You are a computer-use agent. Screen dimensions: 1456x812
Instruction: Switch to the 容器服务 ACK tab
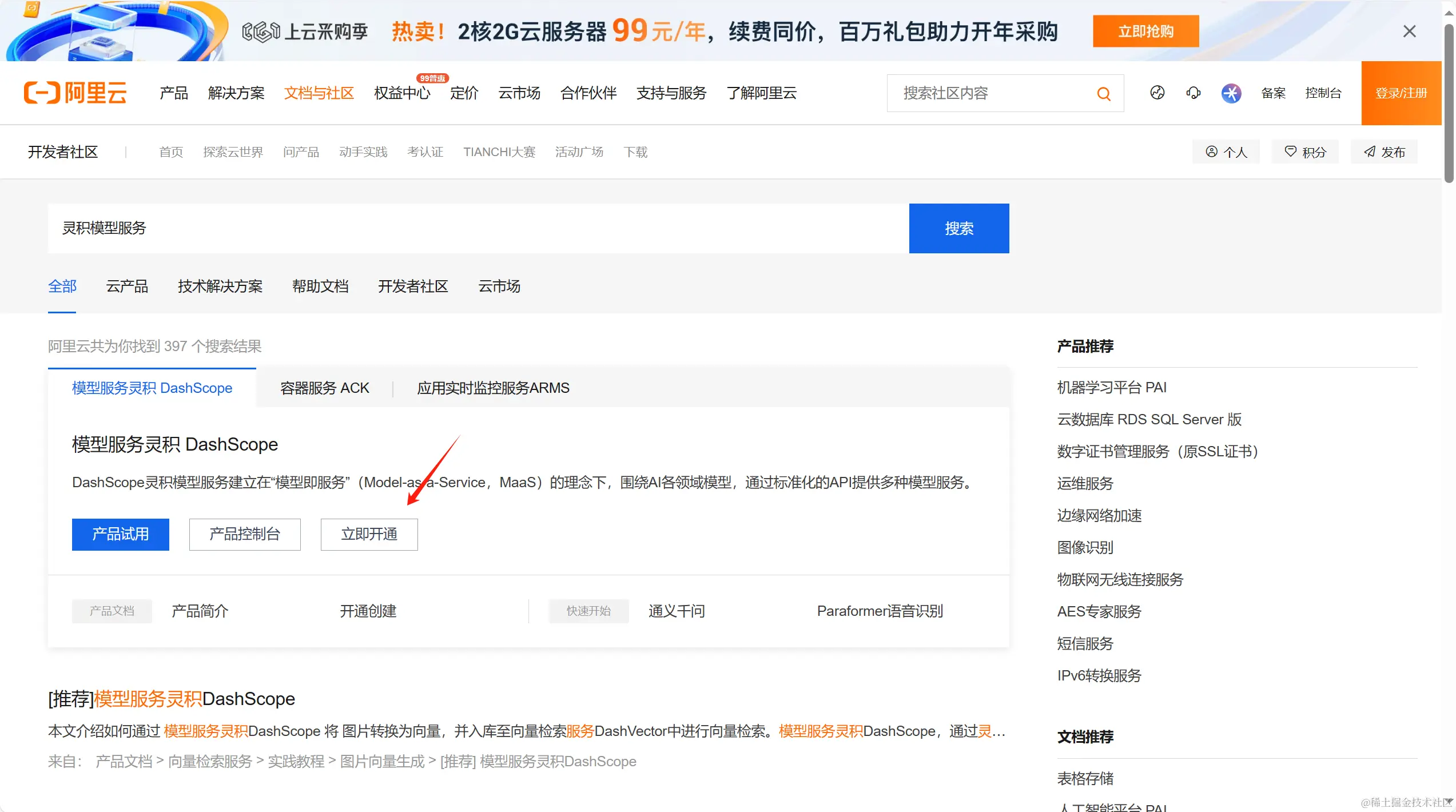324,388
